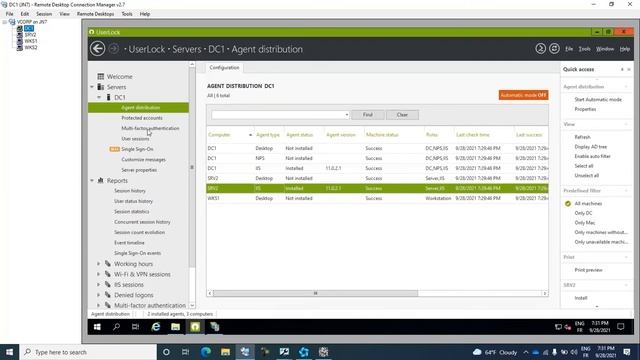Click Install under SRV2 section
The image size is (640, 360).
pos(581,298)
